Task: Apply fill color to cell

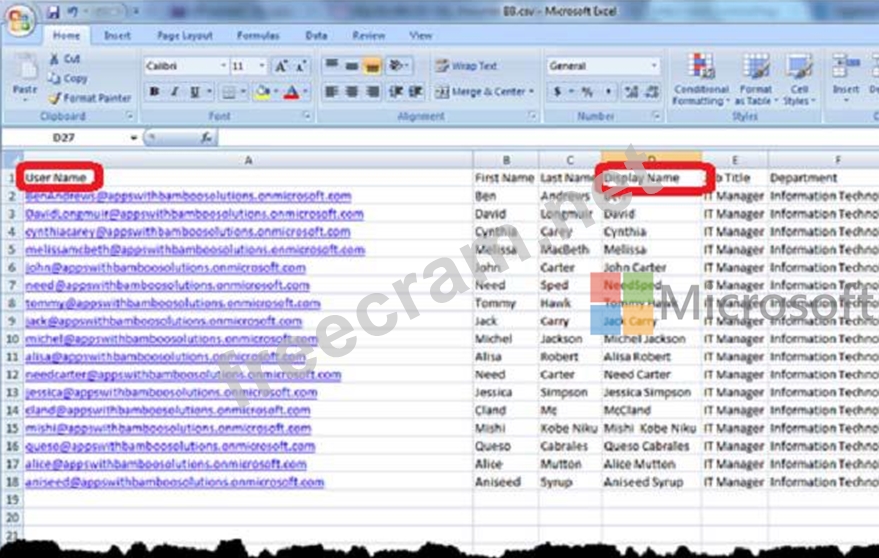Action: tap(261, 91)
